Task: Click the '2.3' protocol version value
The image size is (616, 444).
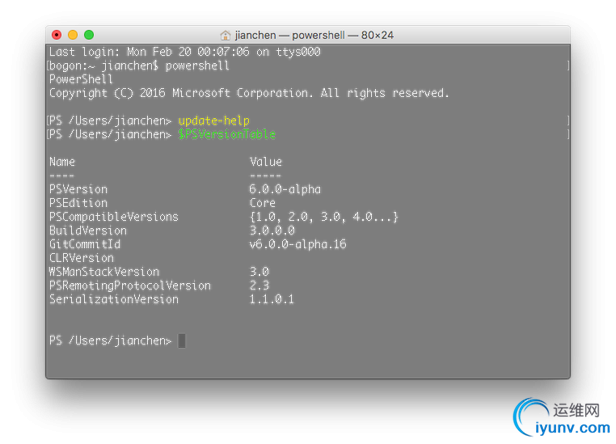Action: (x=259, y=286)
